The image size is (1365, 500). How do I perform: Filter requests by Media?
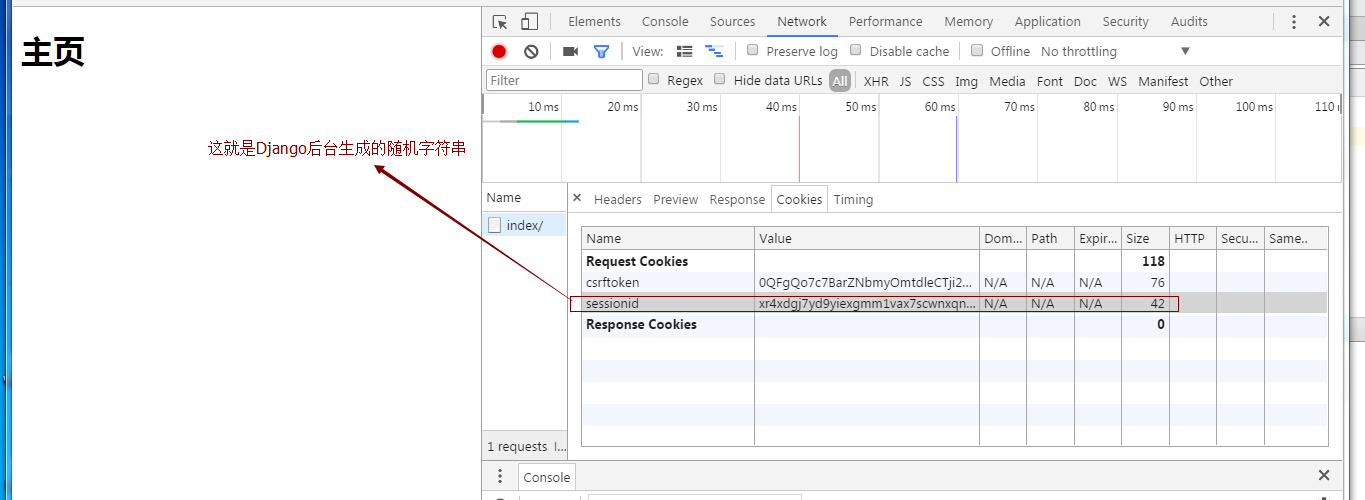[x=1007, y=82]
